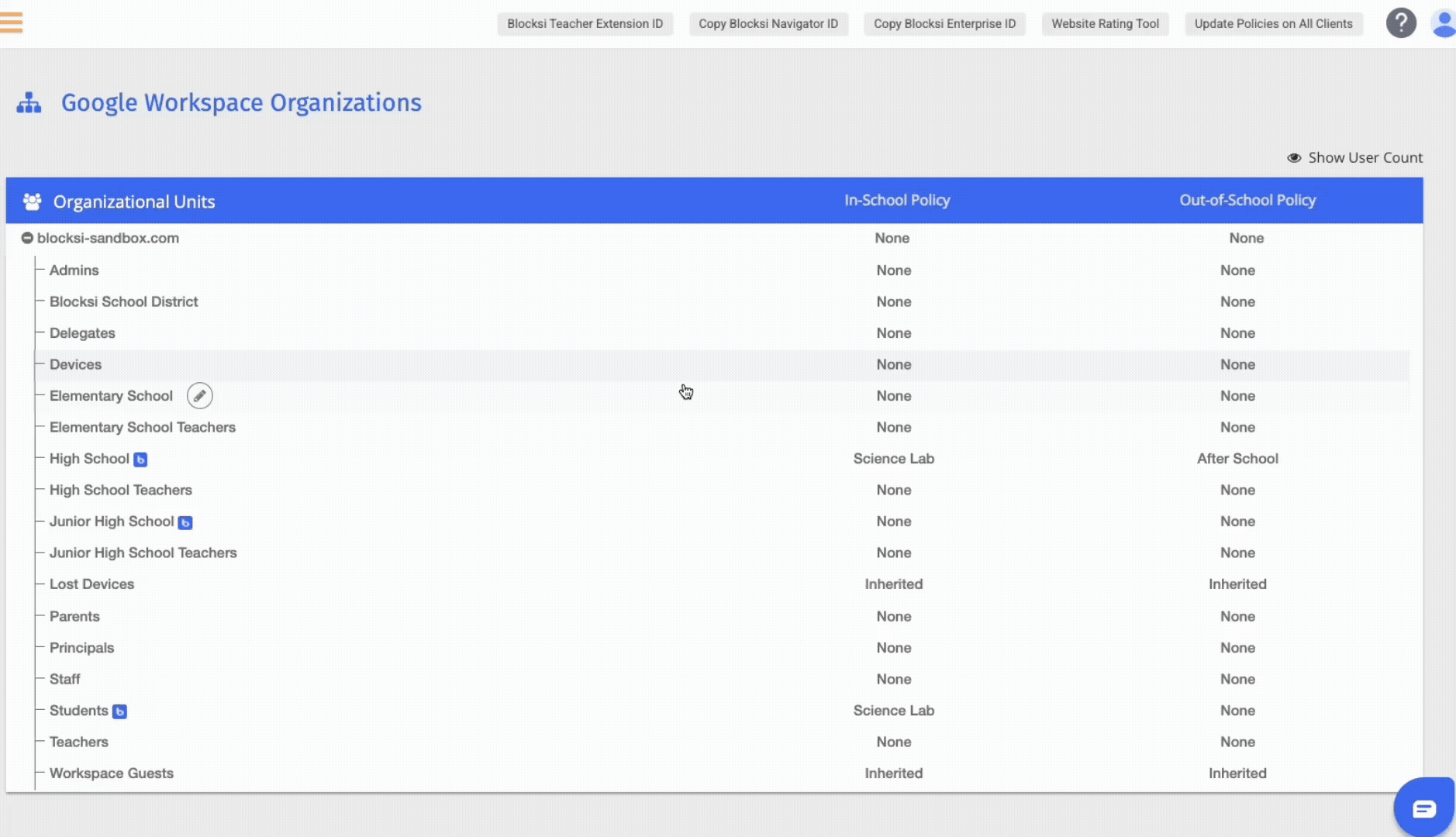Select the Principals organizational unit
The height and width of the screenshot is (837, 1456).
81,648
